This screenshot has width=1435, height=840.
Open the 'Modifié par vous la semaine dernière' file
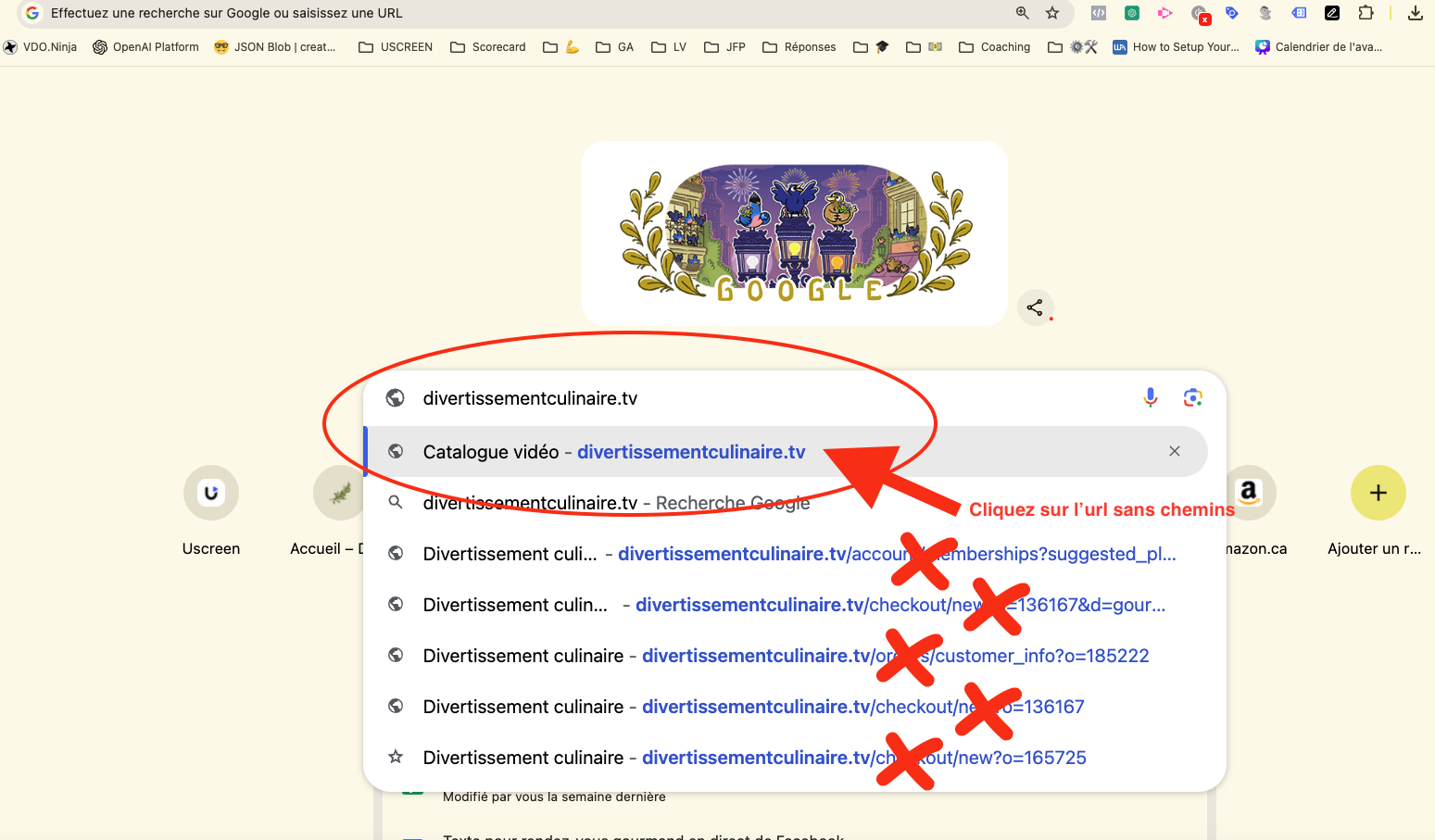[554, 796]
